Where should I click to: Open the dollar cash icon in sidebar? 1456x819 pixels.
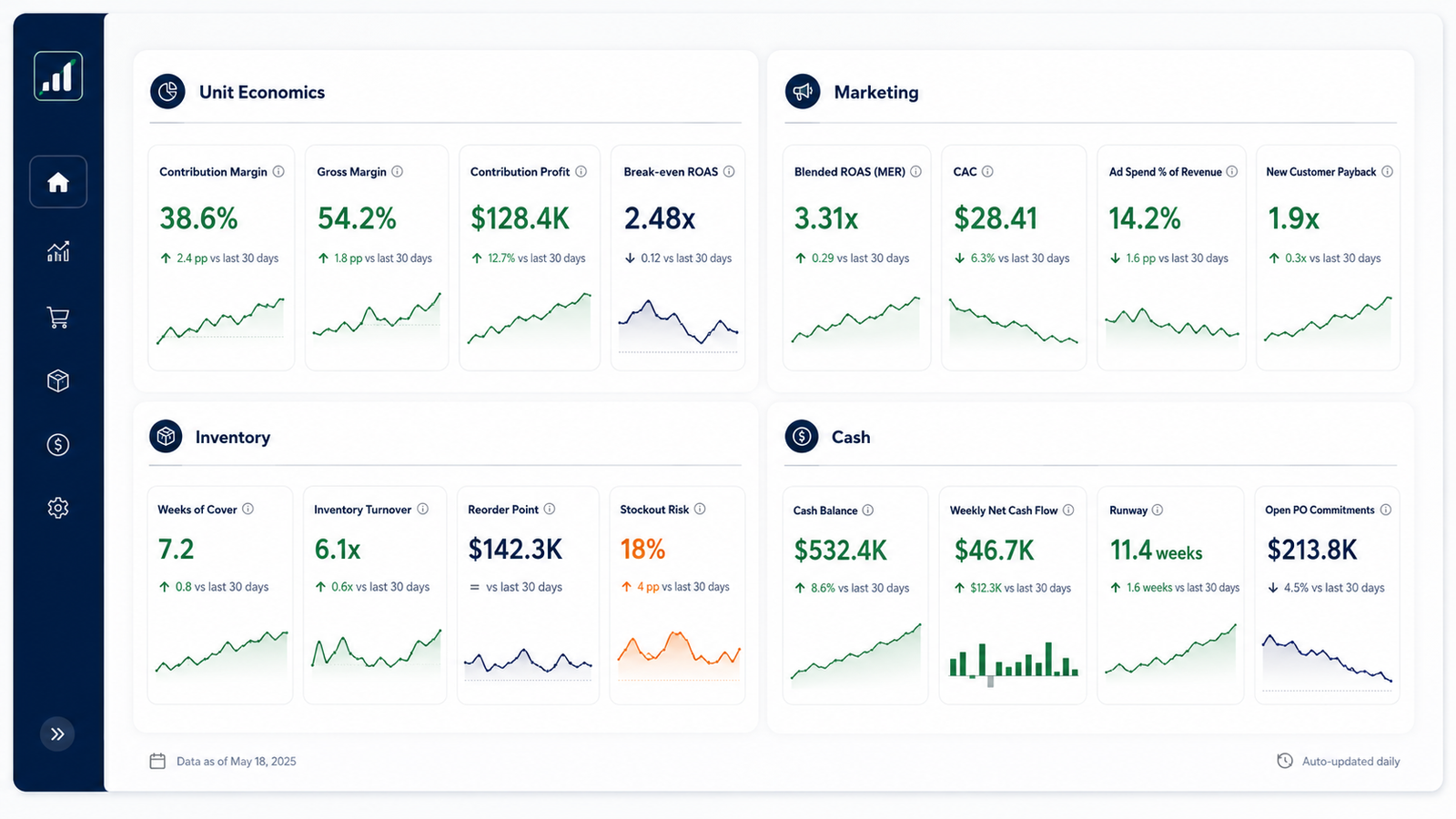(58, 444)
